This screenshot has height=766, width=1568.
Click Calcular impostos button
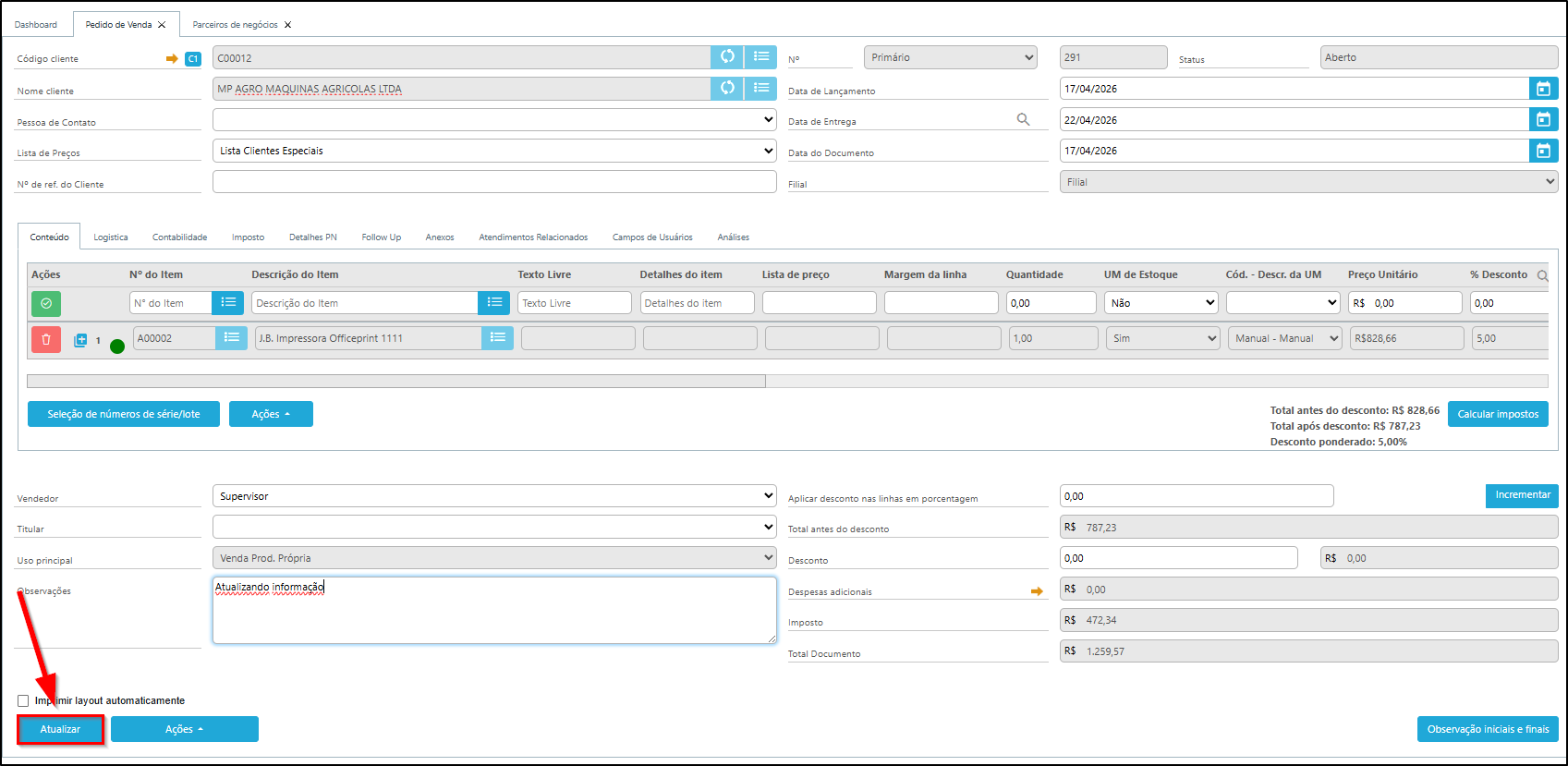point(1498,414)
